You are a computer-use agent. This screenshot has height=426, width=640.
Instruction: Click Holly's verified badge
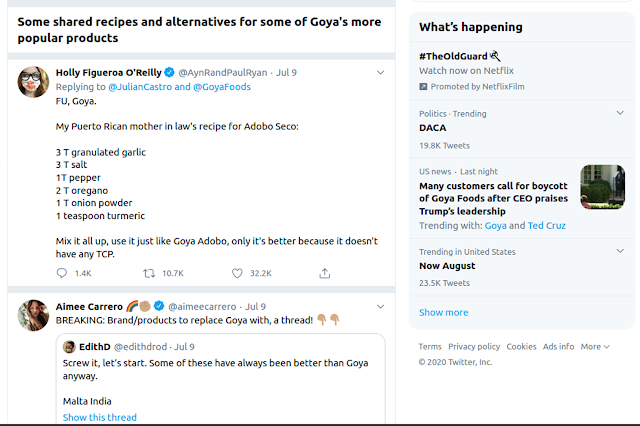click(x=170, y=73)
